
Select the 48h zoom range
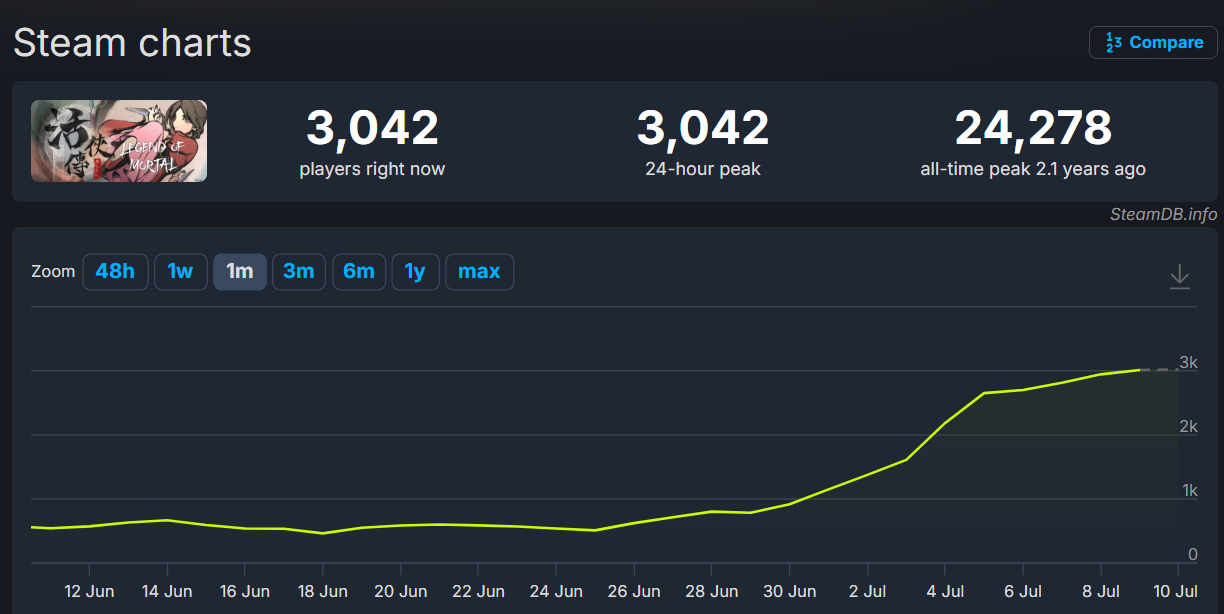pyautogui.click(x=115, y=271)
